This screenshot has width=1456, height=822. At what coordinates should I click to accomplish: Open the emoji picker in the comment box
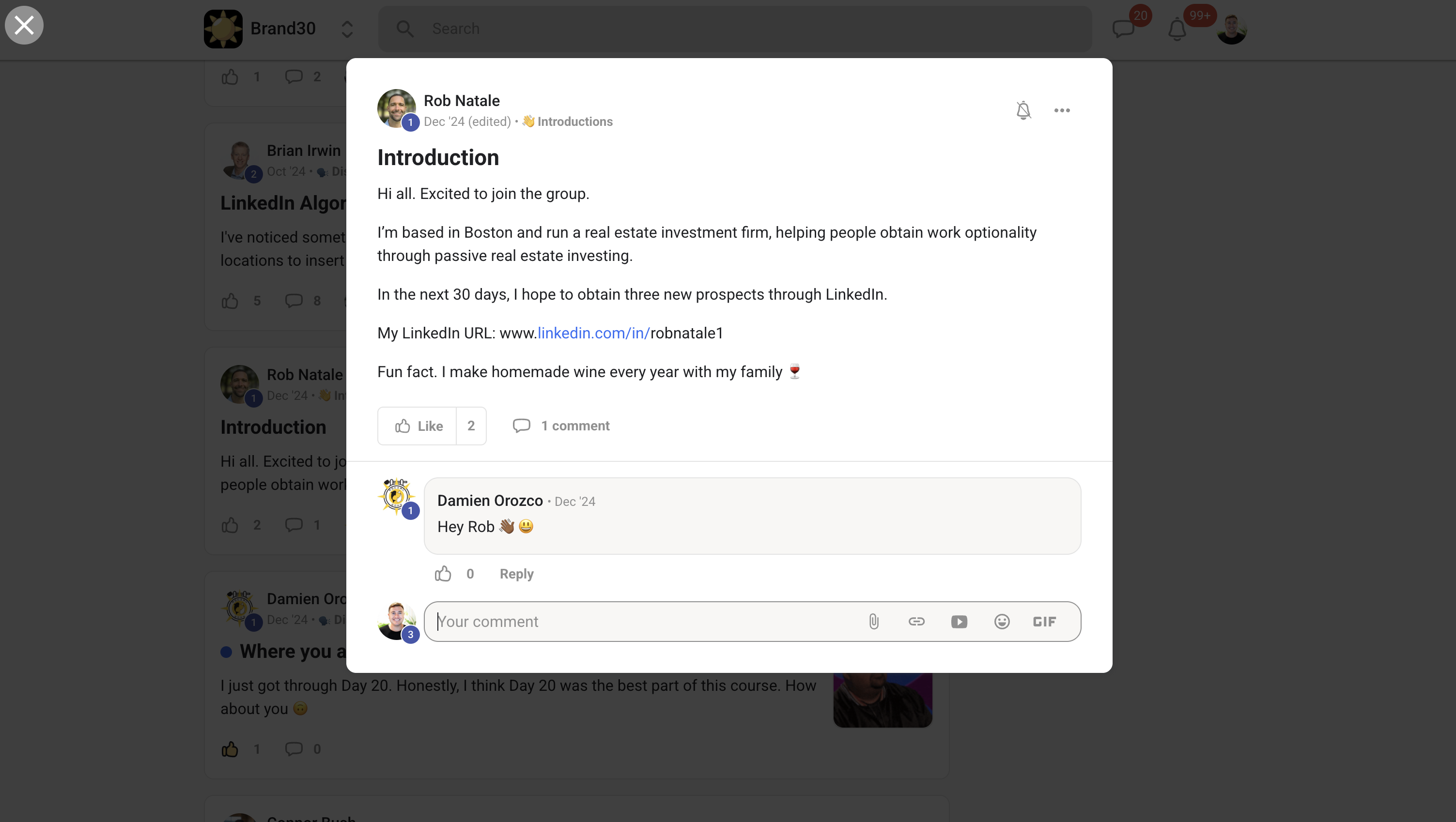click(1002, 621)
